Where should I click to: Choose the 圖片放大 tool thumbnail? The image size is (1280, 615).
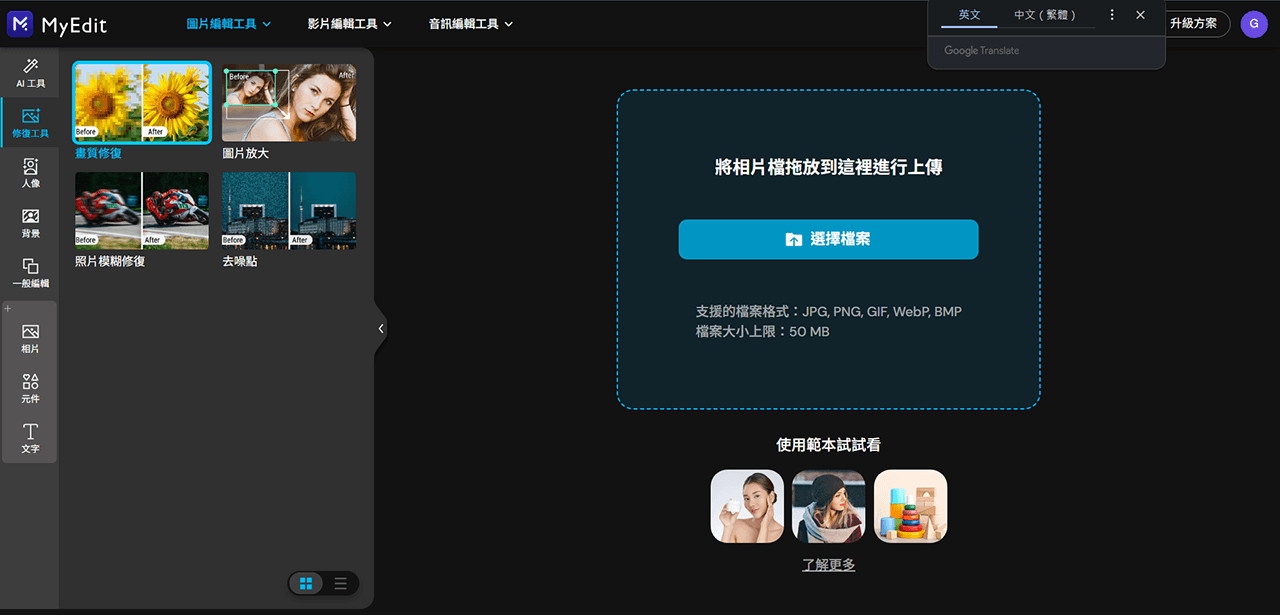point(289,103)
